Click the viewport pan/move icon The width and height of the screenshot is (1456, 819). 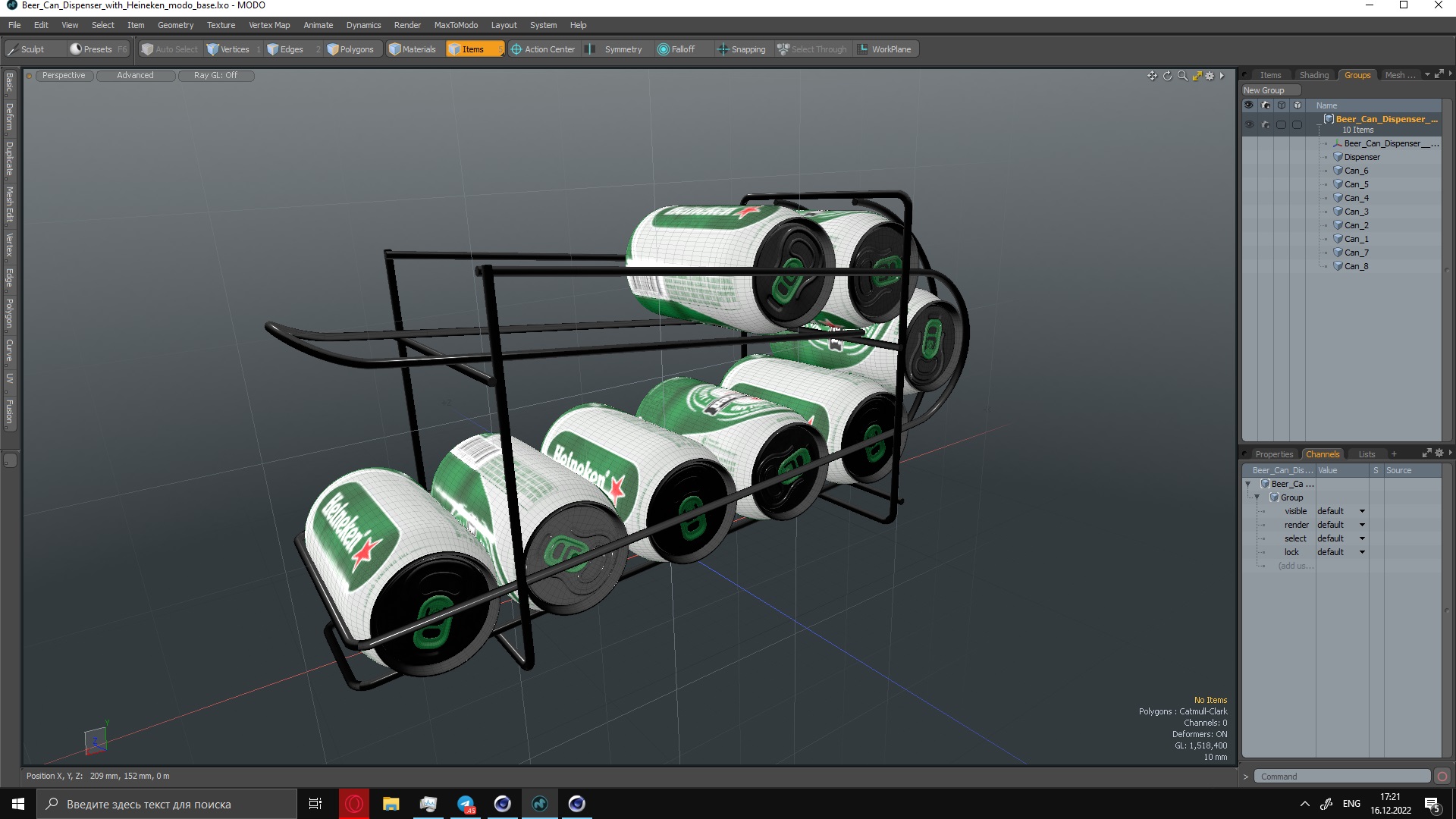coord(1152,76)
